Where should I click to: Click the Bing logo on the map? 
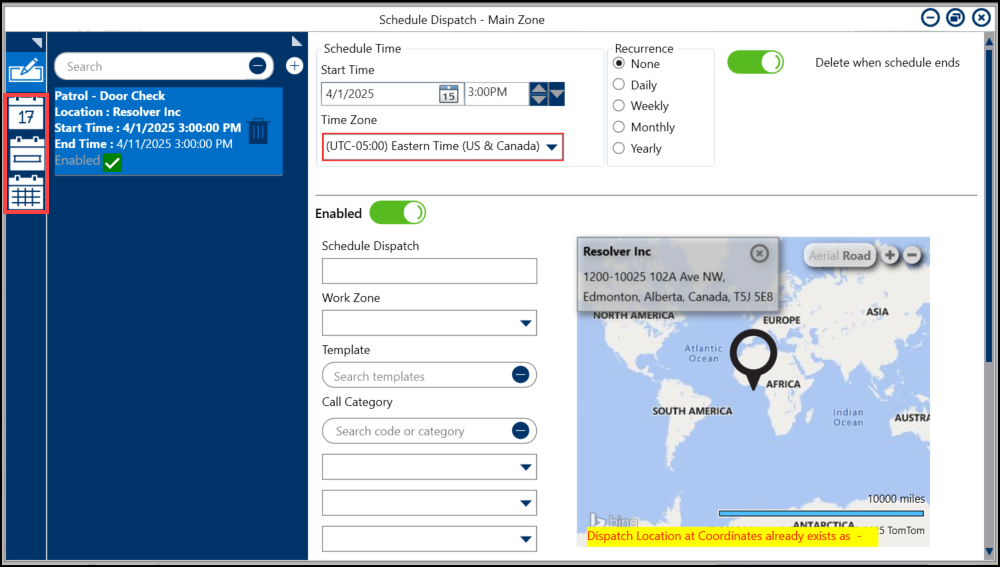(614, 520)
